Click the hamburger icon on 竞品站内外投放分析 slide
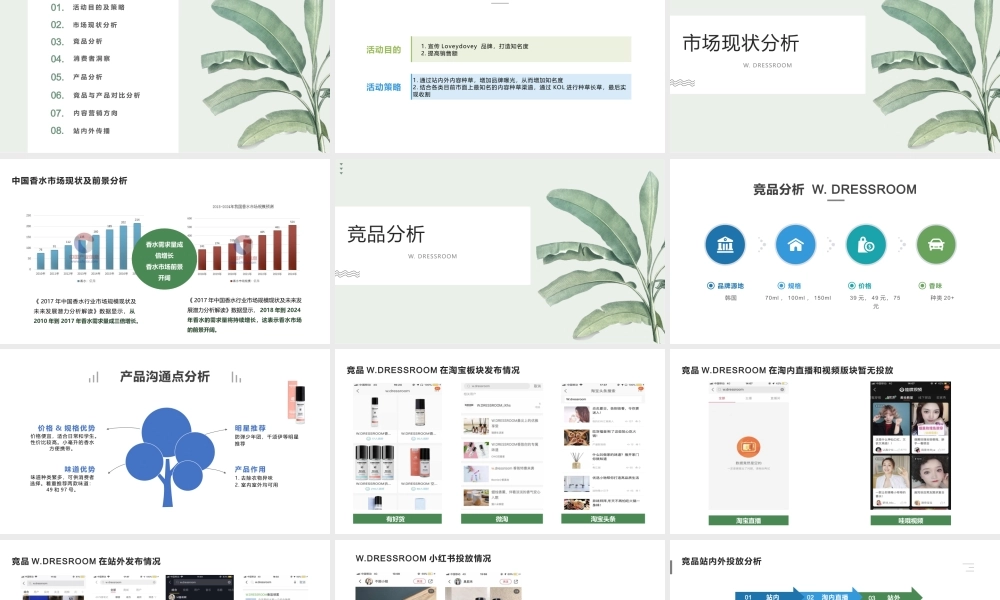1000x600 pixels. coord(969,566)
